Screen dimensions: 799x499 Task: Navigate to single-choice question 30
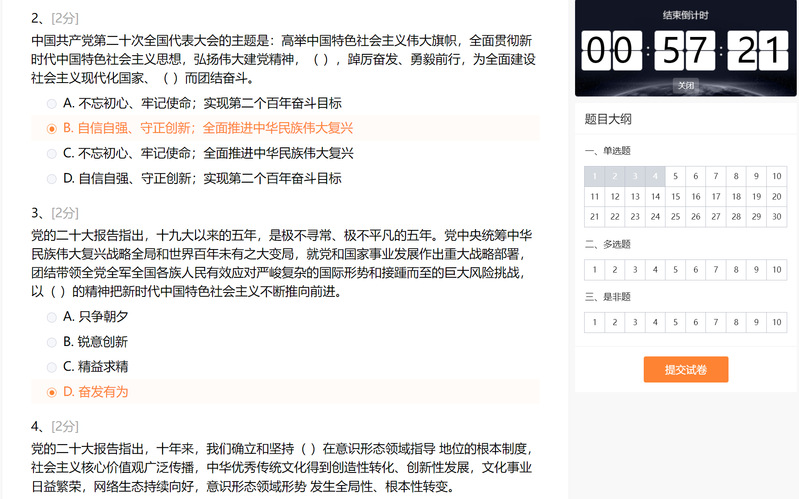[777, 217]
